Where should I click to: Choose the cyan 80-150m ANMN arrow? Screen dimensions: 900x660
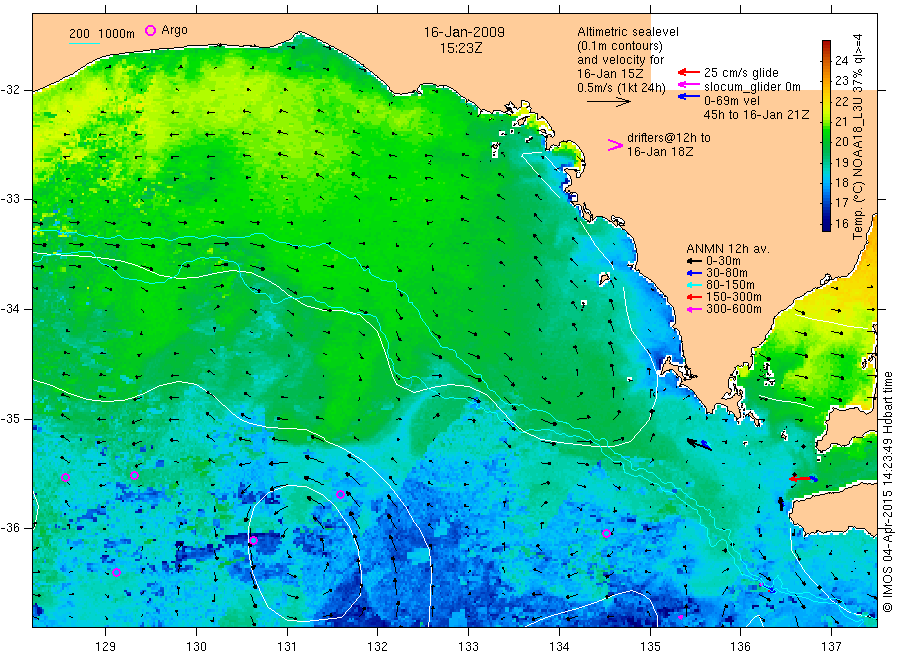tap(695, 285)
